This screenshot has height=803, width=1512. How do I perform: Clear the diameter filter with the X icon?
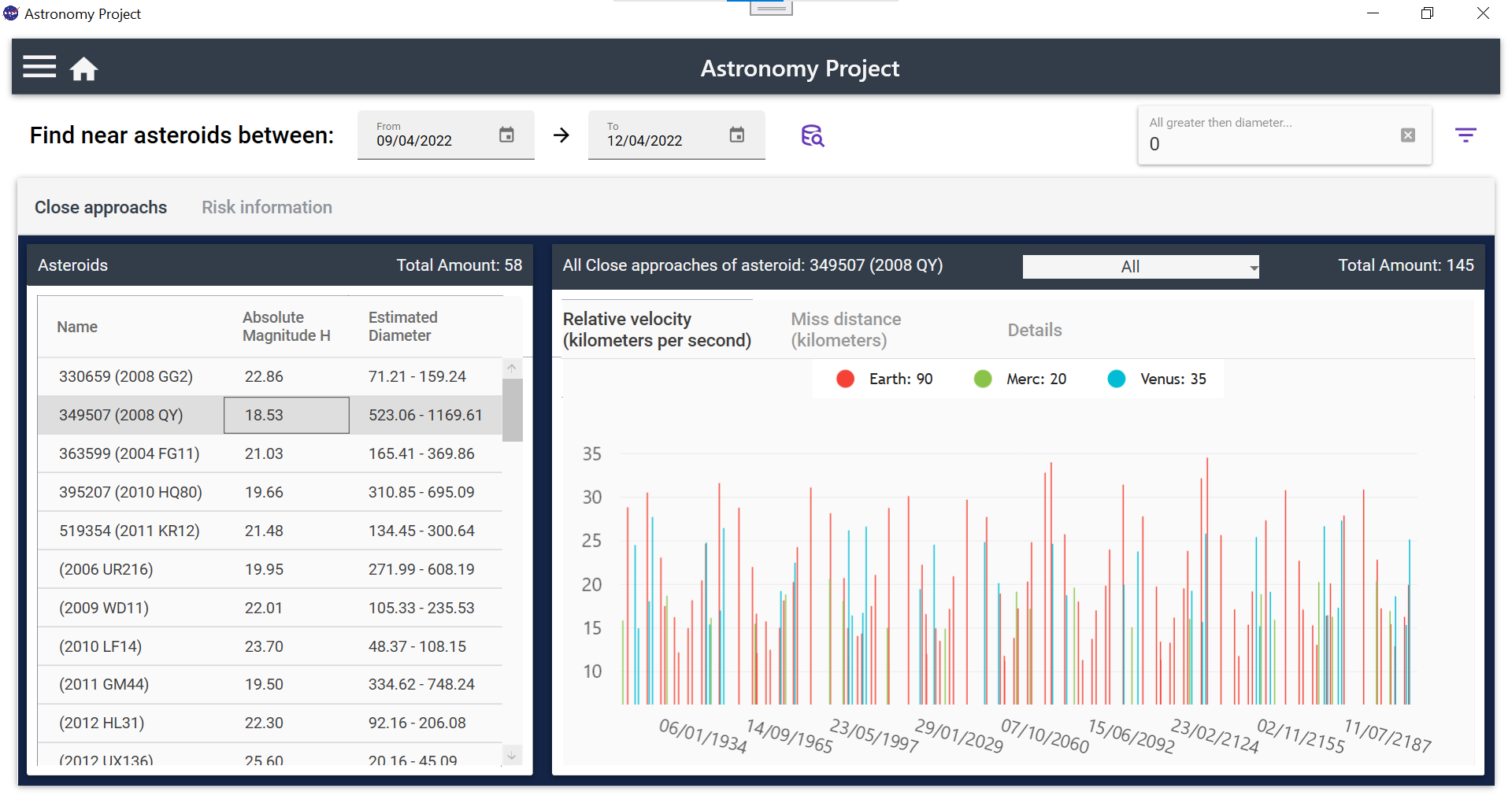(x=1407, y=135)
